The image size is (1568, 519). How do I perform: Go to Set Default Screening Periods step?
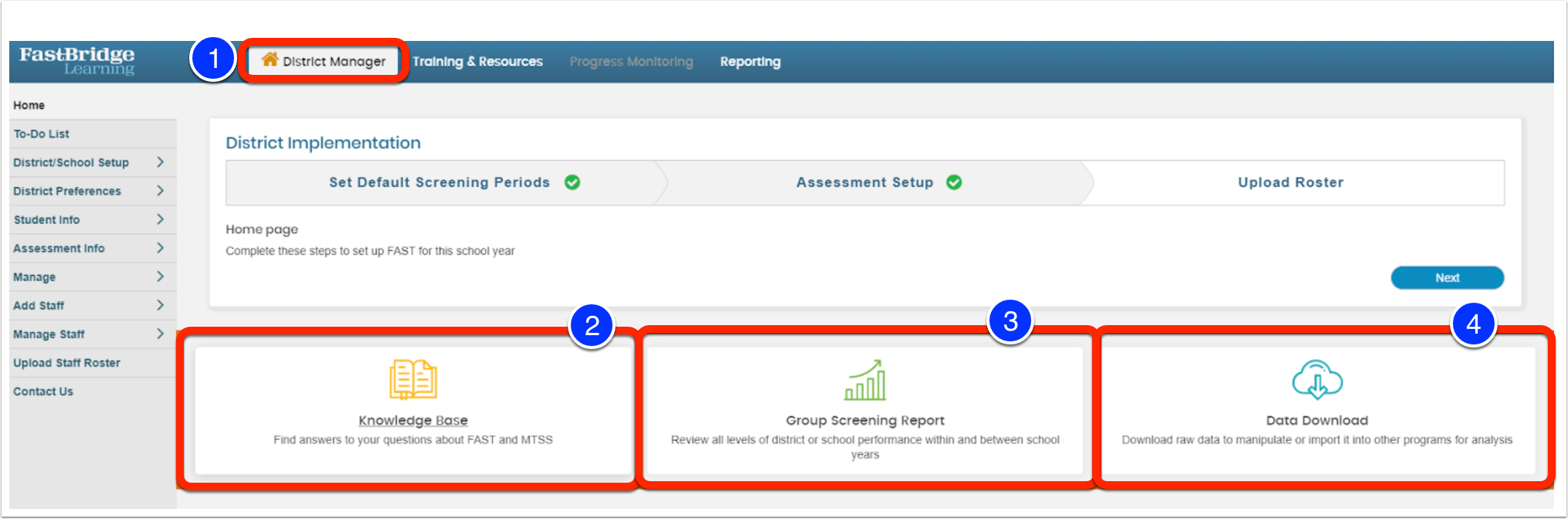tap(440, 182)
